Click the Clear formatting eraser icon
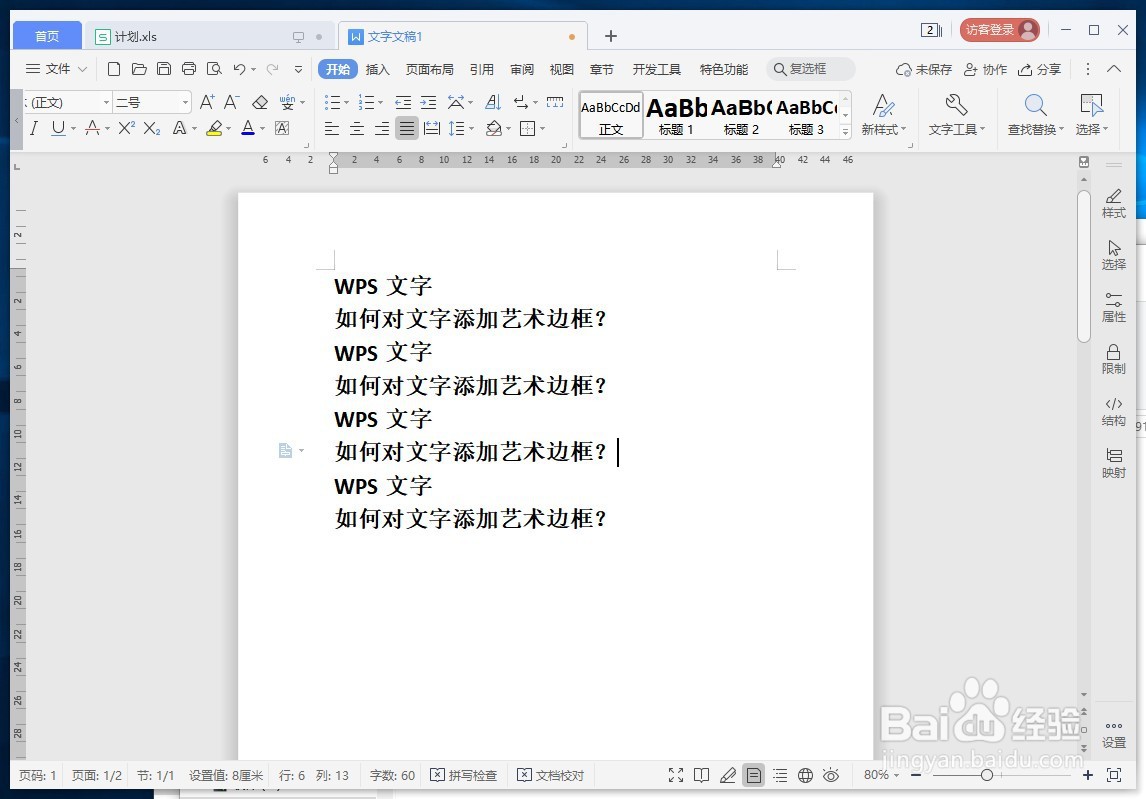 click(259, 102)
